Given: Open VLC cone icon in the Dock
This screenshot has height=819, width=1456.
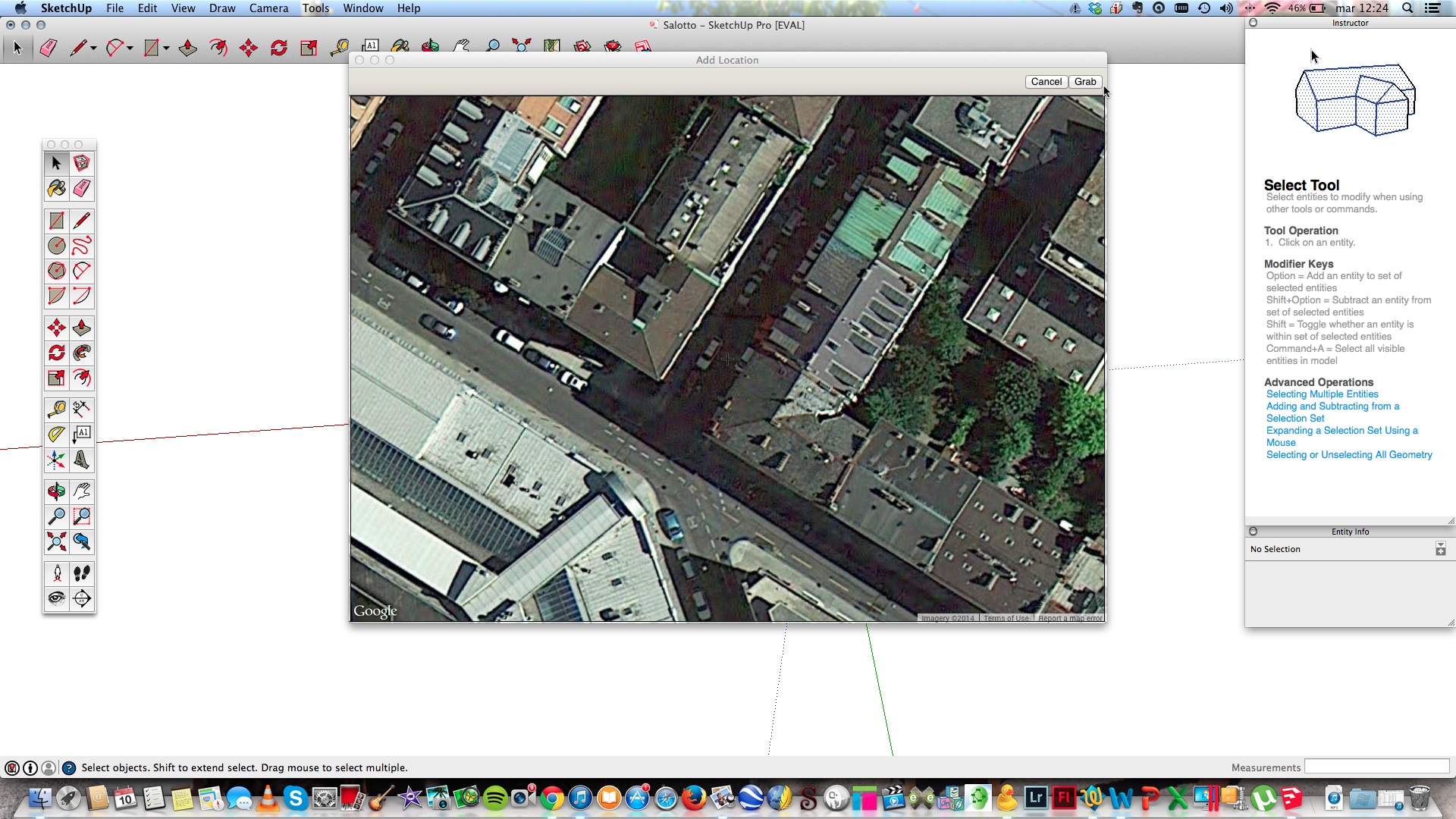Looking at the screenshot, I should pos(267,799).
